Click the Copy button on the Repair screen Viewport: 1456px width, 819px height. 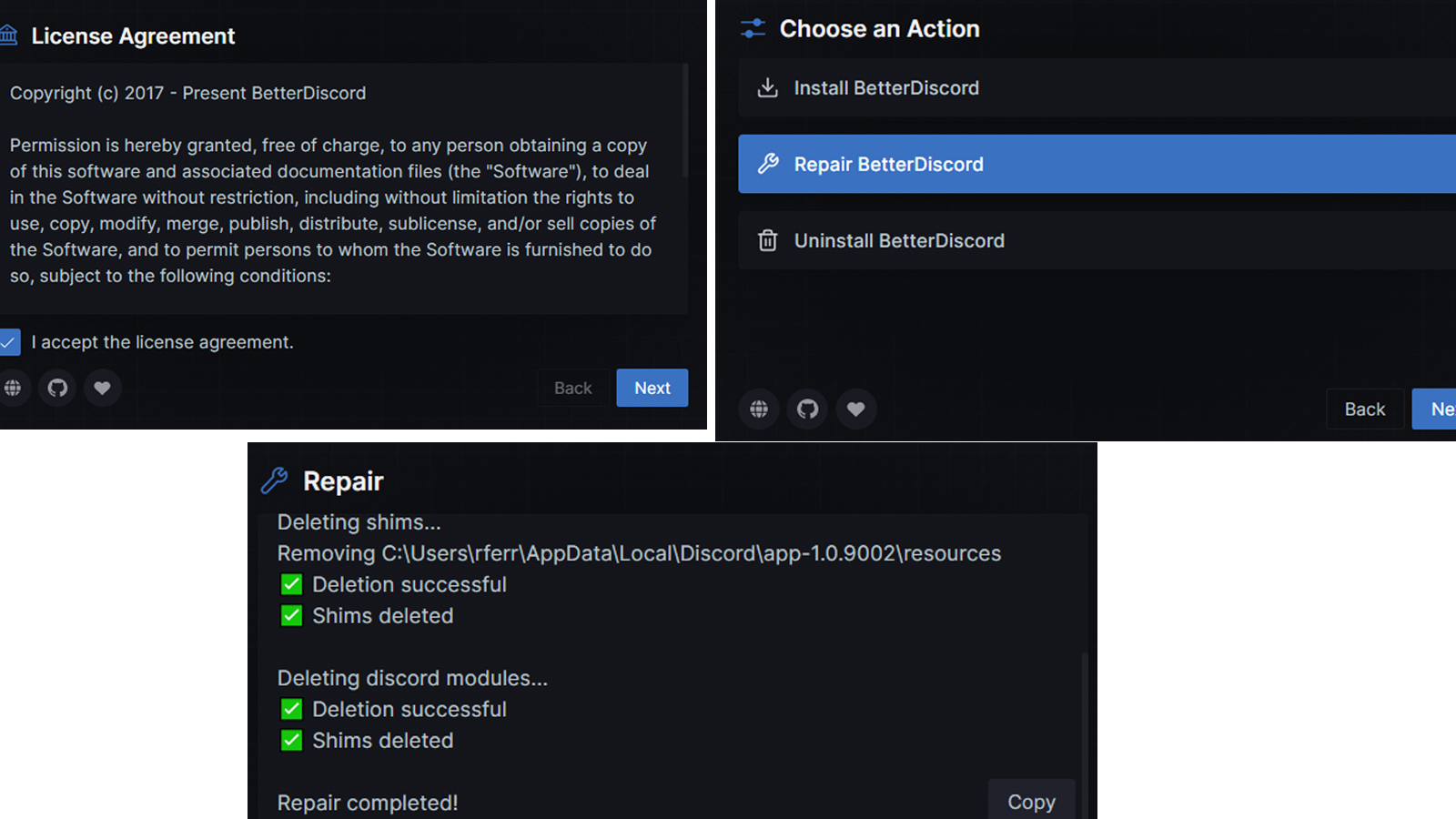(1030, 802)
